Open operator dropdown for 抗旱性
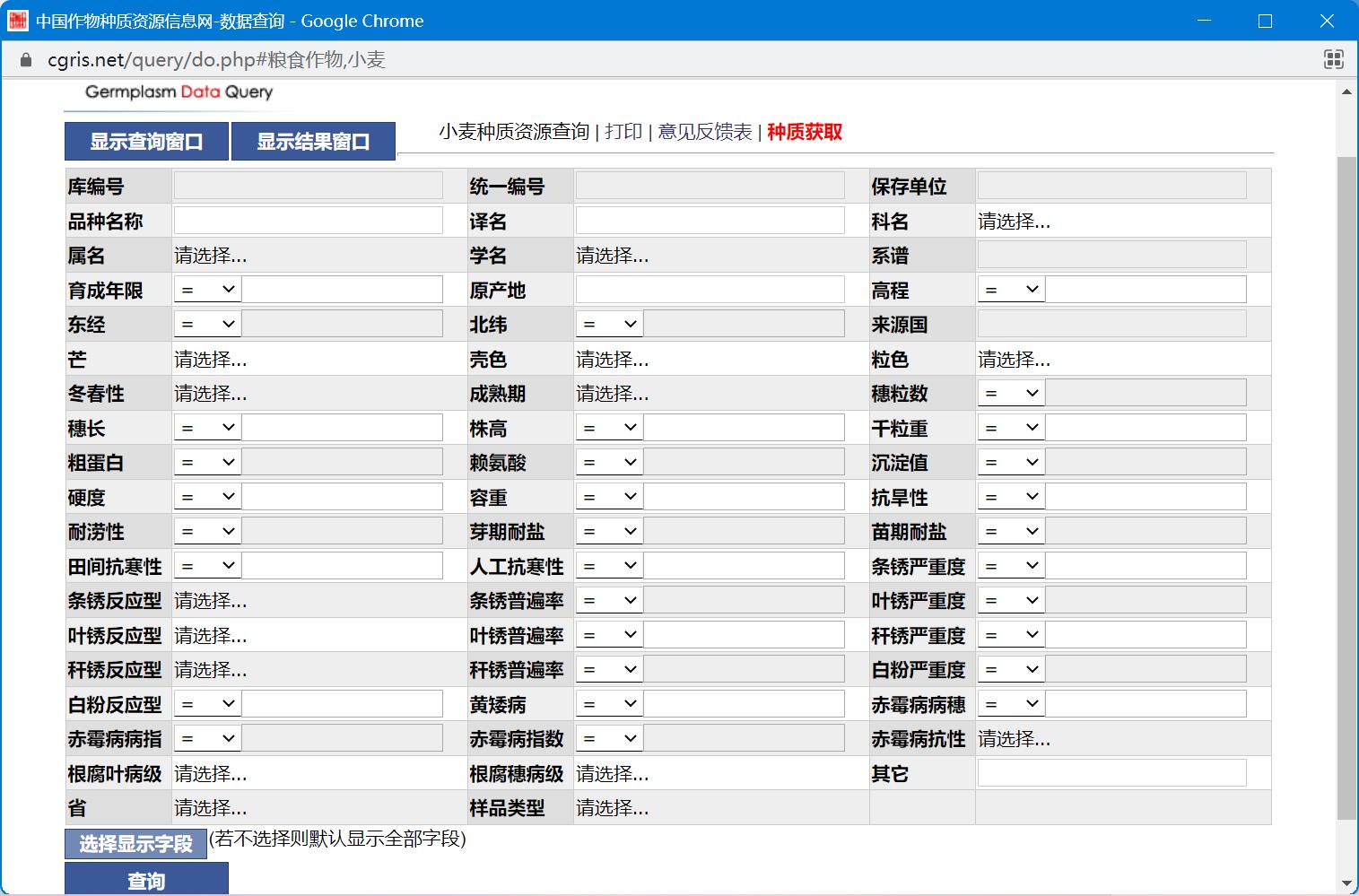 point(1011,497)
